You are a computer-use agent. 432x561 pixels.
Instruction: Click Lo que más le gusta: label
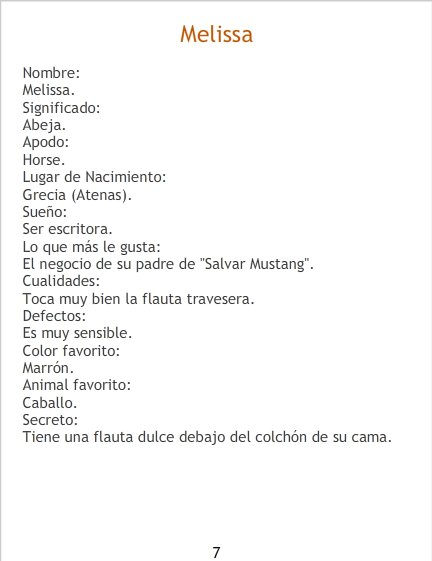[x=91, y=247]
